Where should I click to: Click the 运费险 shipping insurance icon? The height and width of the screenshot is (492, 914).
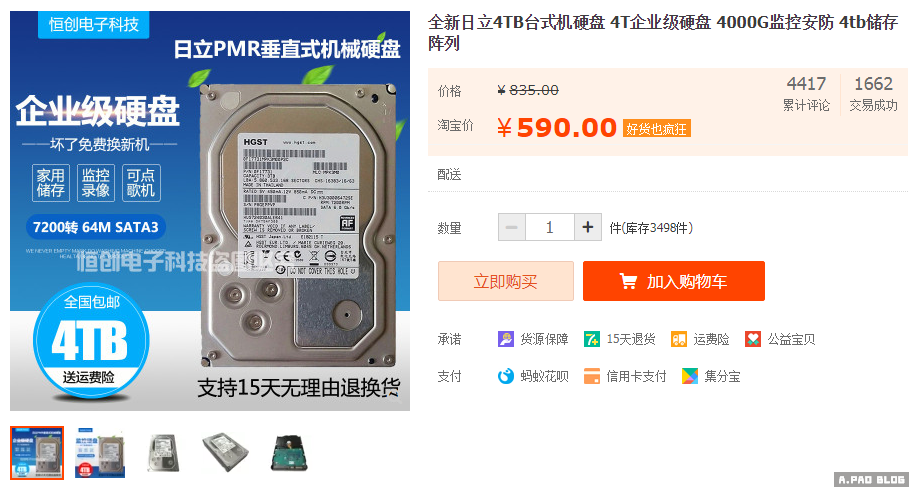(x=679, y=339)
